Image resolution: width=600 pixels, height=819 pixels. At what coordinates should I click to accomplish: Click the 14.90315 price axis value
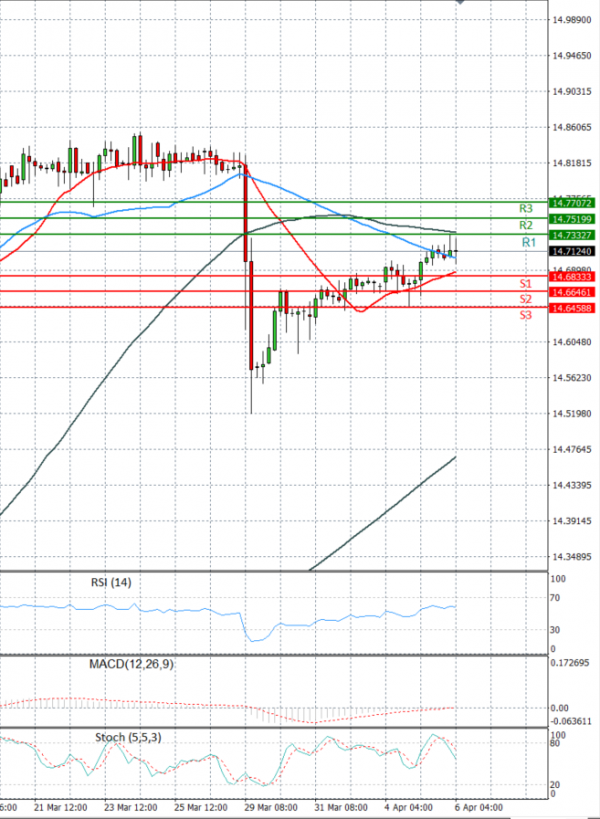pos(572,92)
